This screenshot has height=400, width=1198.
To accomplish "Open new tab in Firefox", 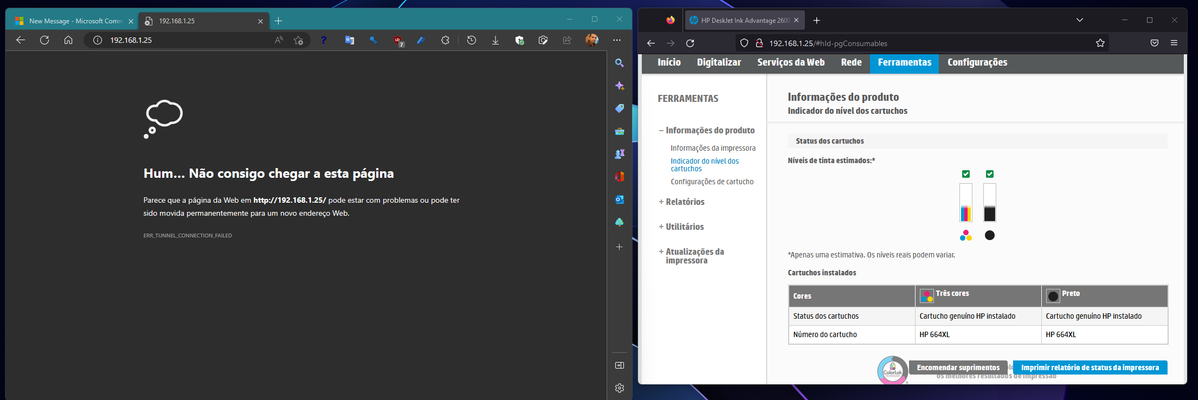I will [x=816, y=20].
